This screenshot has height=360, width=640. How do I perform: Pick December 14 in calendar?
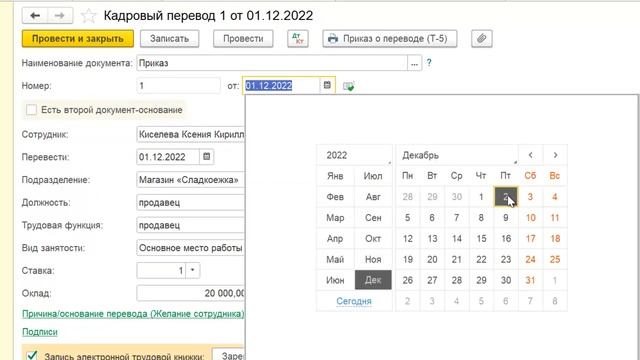(457, 238)
